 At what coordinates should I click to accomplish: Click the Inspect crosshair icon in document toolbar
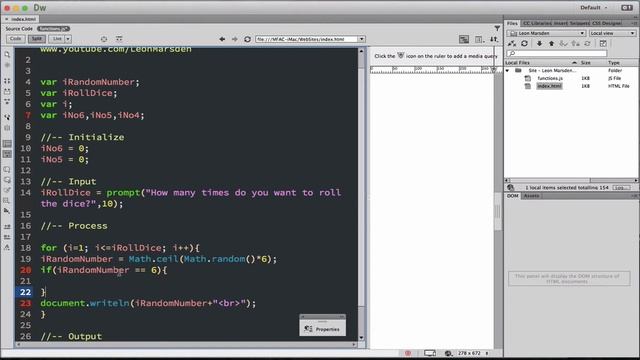point(104,39)
